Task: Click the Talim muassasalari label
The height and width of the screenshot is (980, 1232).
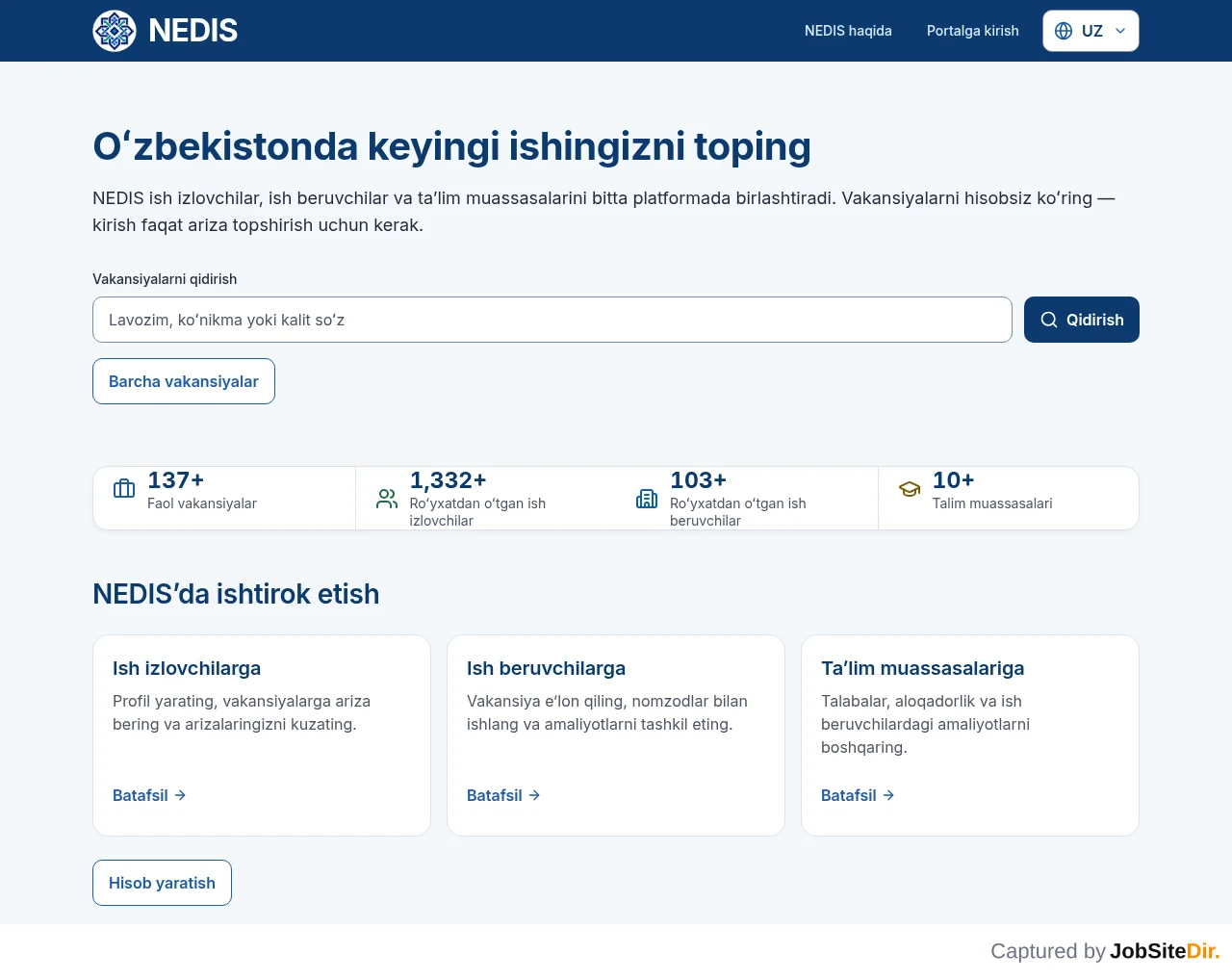Action: click(992, 503)
